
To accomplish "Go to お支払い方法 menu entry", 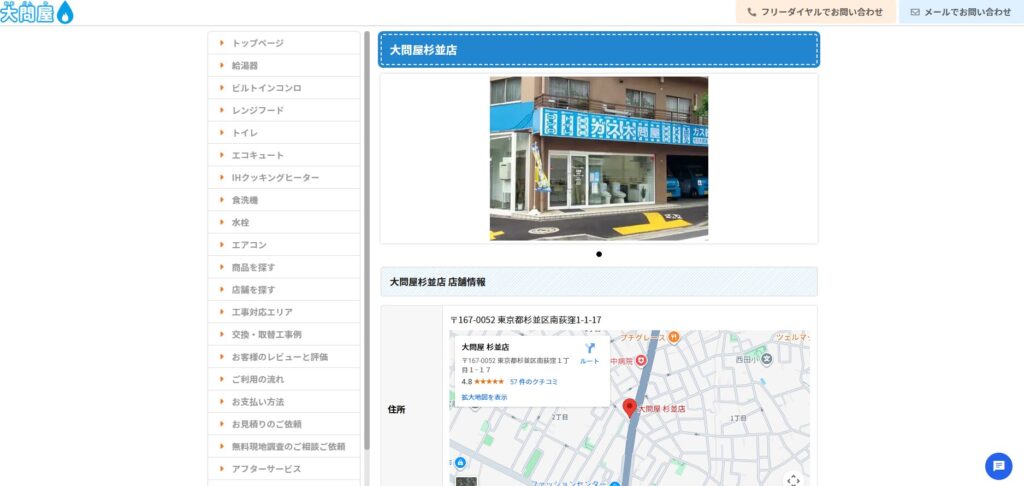I will [x=257, y=401].
